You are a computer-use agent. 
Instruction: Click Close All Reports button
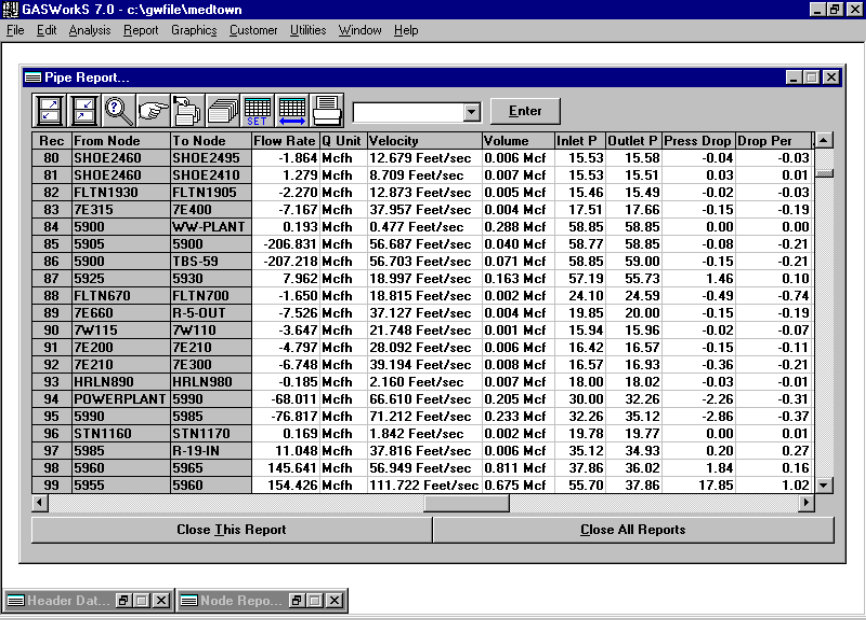(632, 530)
